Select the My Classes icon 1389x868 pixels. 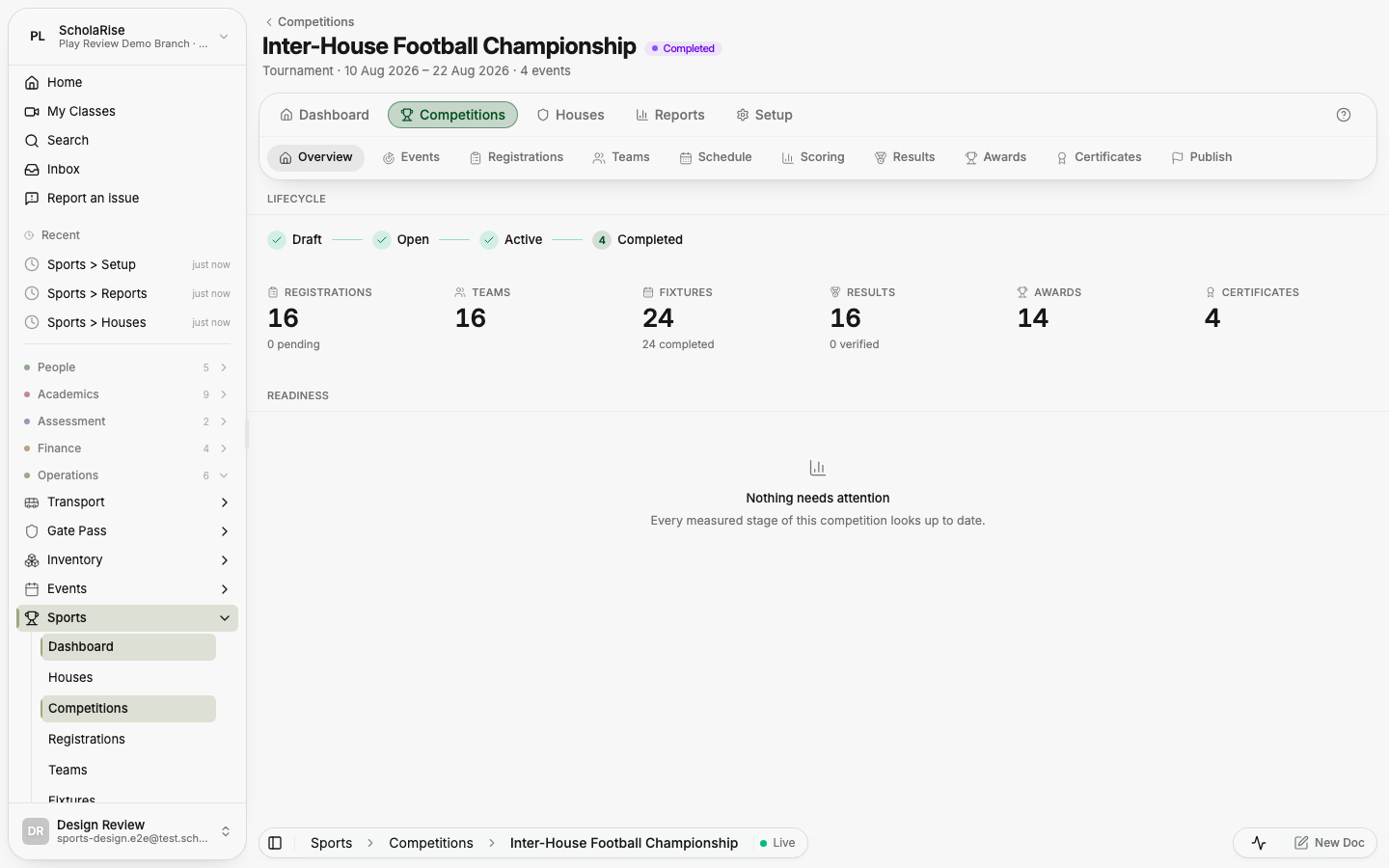pos(32,112)
